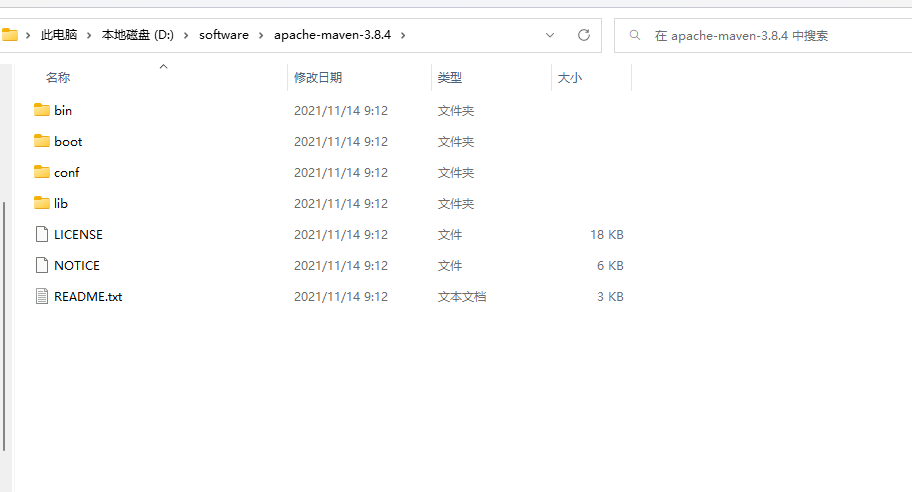Sort by 大小 column header
This screenshot has height=492, width=912.
coord(570,77)
